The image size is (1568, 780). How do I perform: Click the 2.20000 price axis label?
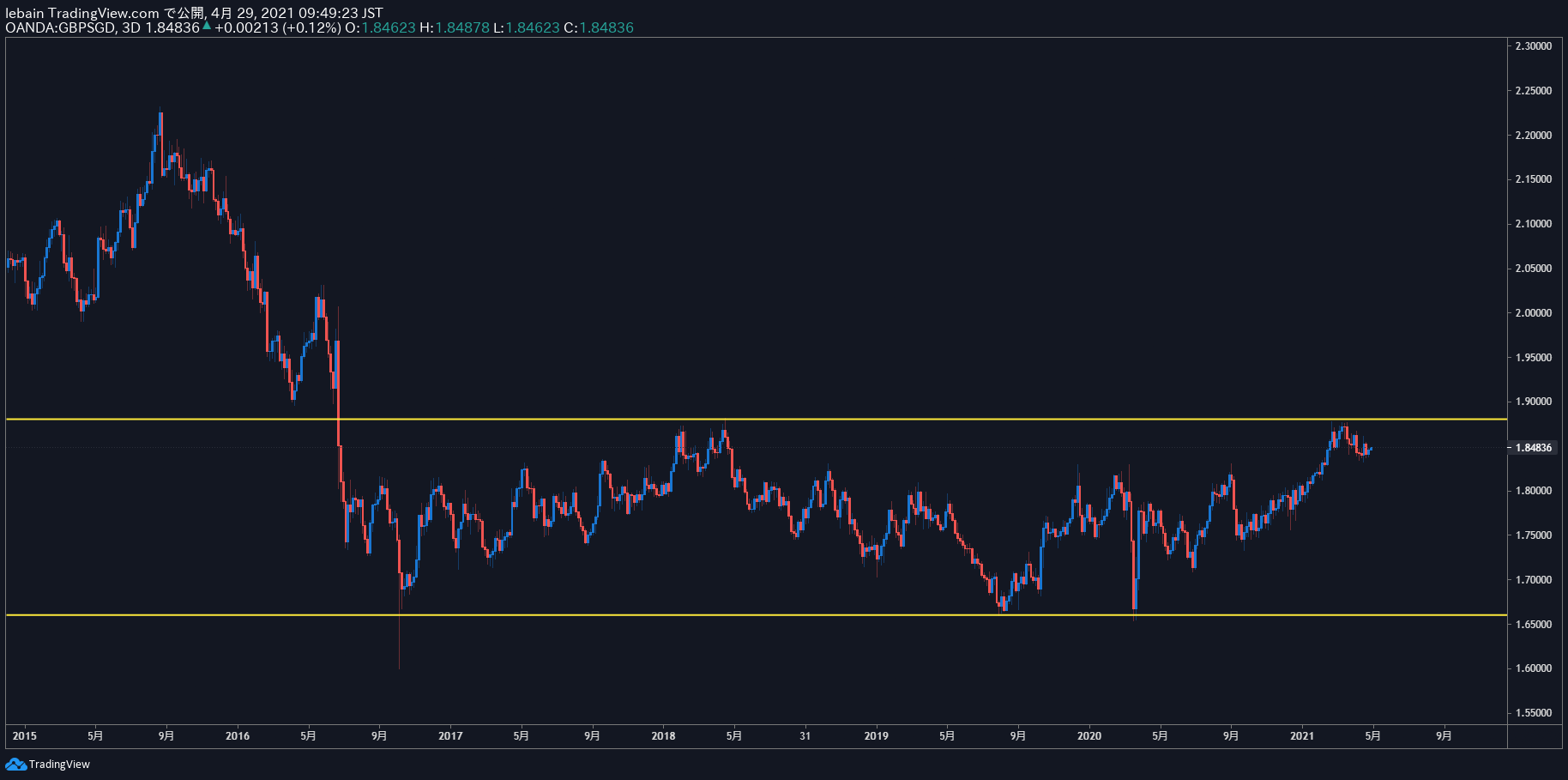click(1533, 136)
